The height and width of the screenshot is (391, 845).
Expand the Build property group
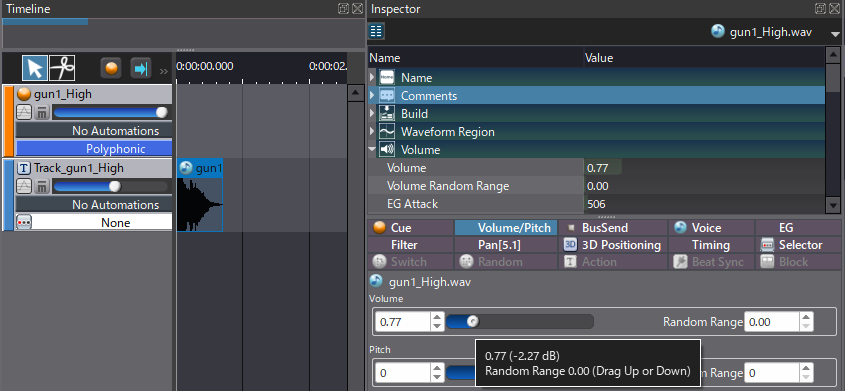coord(372,114)
